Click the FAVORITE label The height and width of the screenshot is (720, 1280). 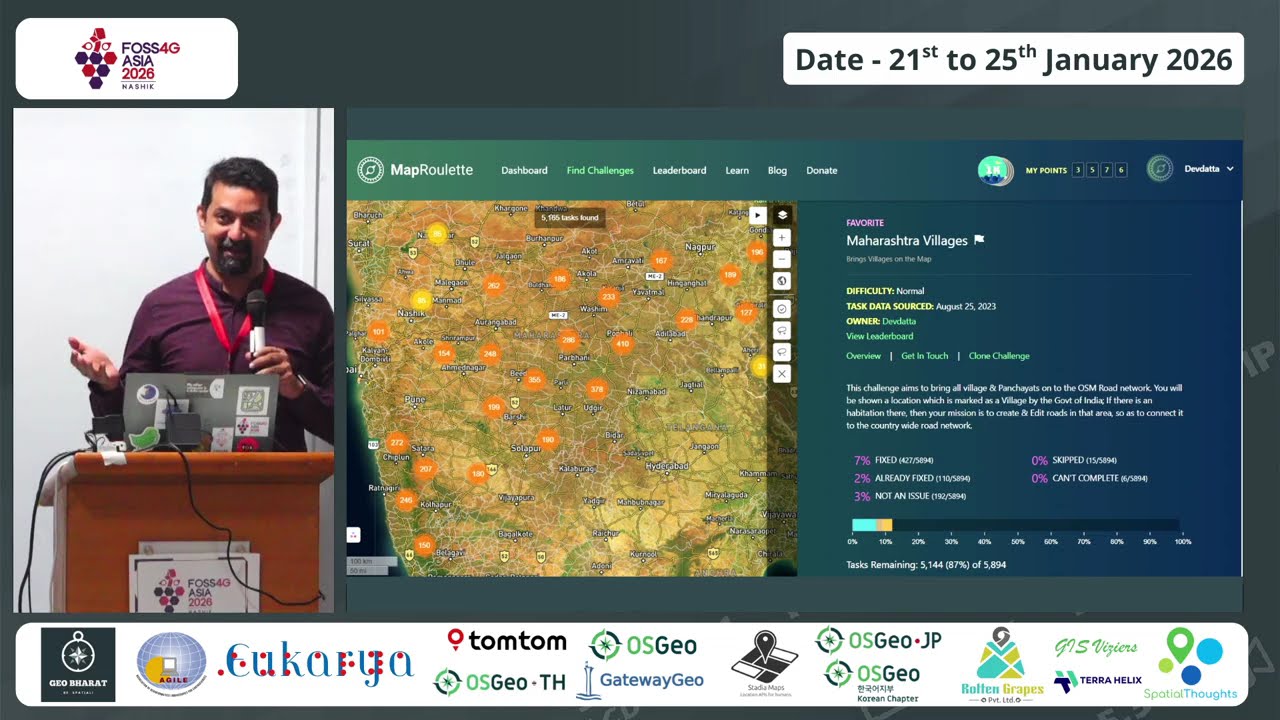pyautogui.click(x=865, y=223)
